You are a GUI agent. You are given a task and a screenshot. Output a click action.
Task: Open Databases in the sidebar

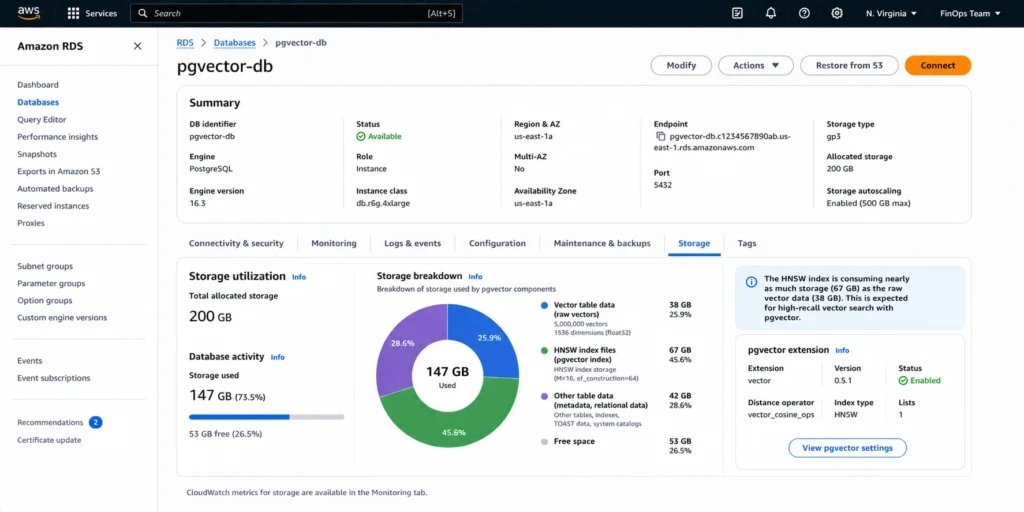pos(38,102)
